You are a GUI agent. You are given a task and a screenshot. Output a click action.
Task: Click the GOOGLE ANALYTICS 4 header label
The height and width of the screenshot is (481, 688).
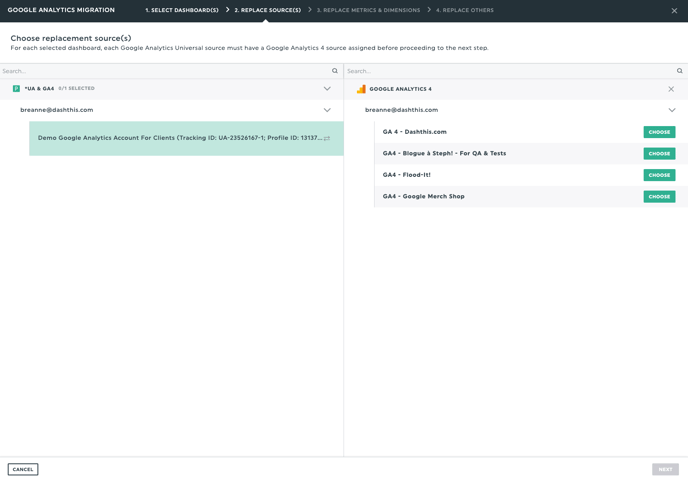(x=400, y=89)
